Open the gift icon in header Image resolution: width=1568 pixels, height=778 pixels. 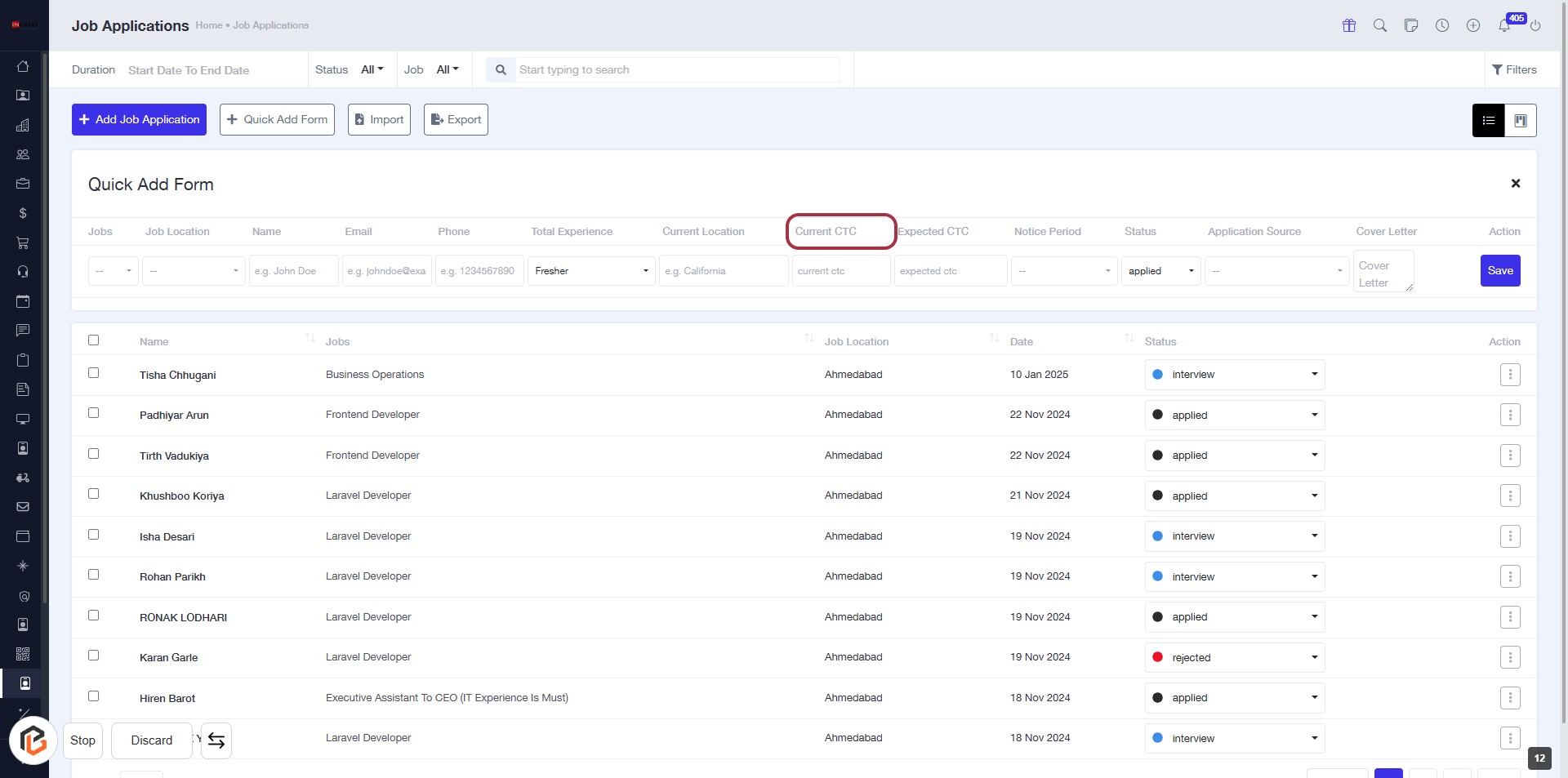point(1349,26)
